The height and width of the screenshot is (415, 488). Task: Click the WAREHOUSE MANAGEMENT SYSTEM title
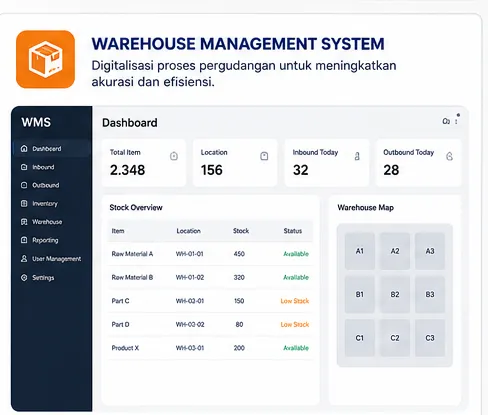click(x=238, y=44)
